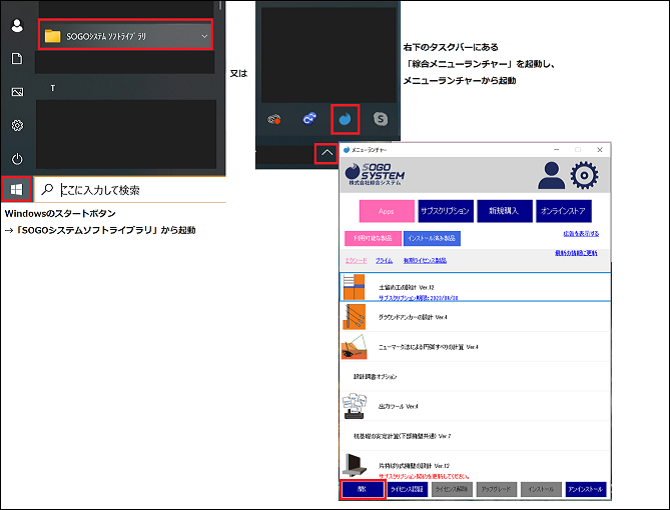Click the blue link-sync tray icon
This screenshot has height=510, width=670.
(x=309, y=119)
